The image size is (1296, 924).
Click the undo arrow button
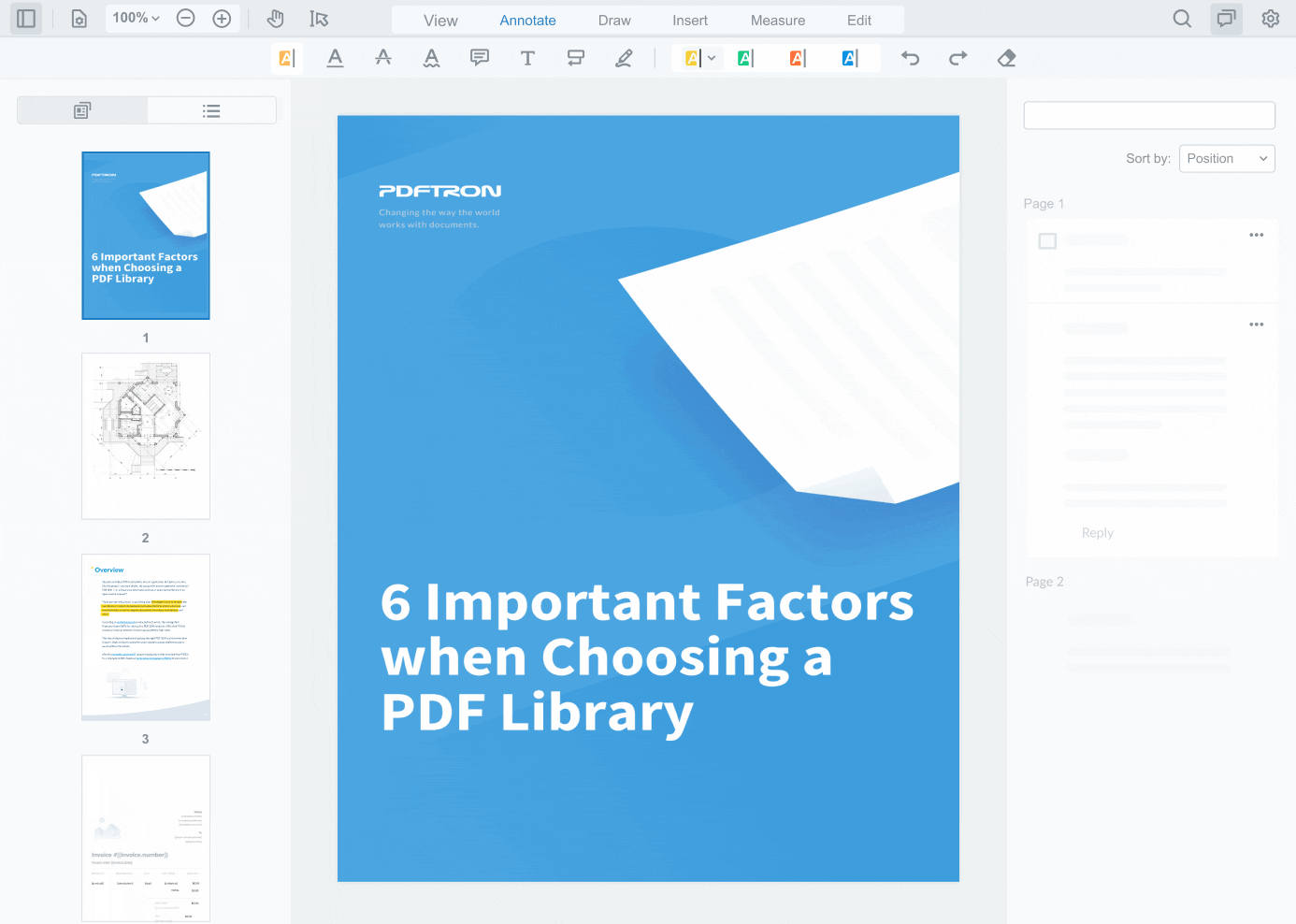910,58
